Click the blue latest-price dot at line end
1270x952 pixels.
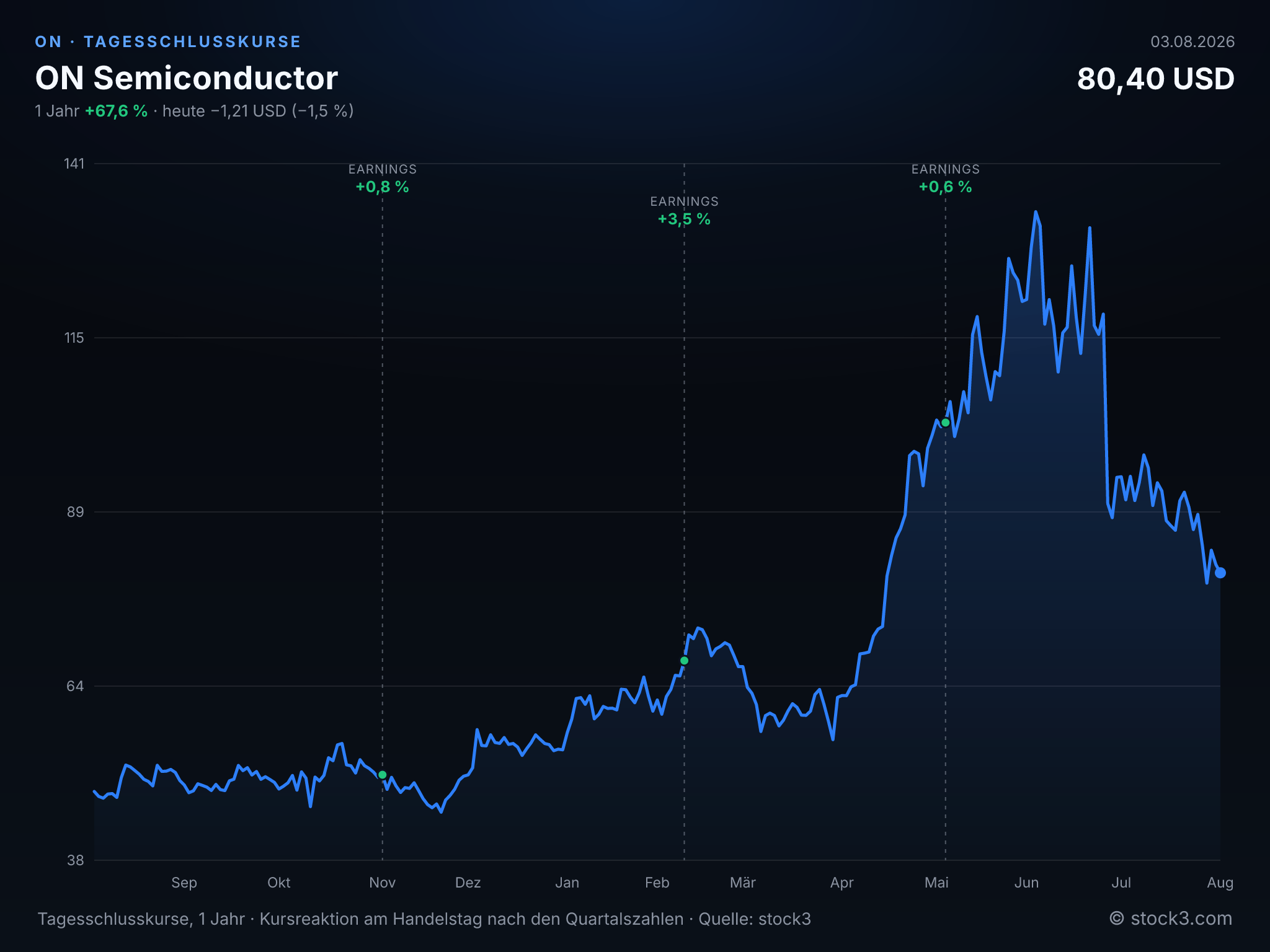pyautogui.click(x=1220, y=573)
